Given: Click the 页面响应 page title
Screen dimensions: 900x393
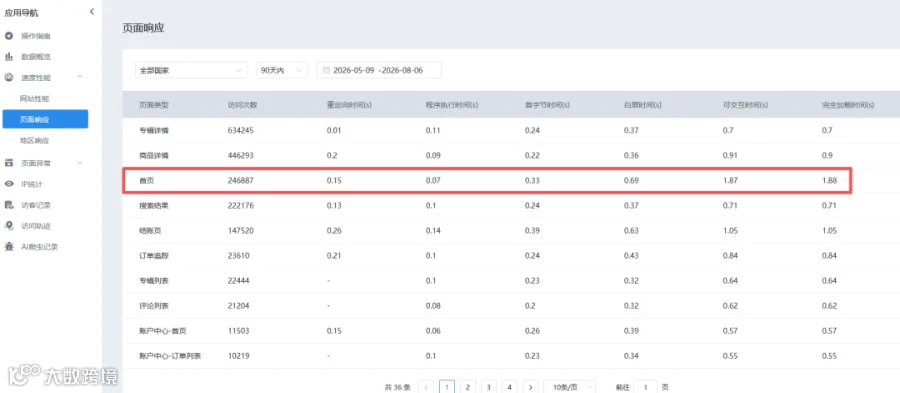Looking at the screenshot, I should [x=143, y=28].
